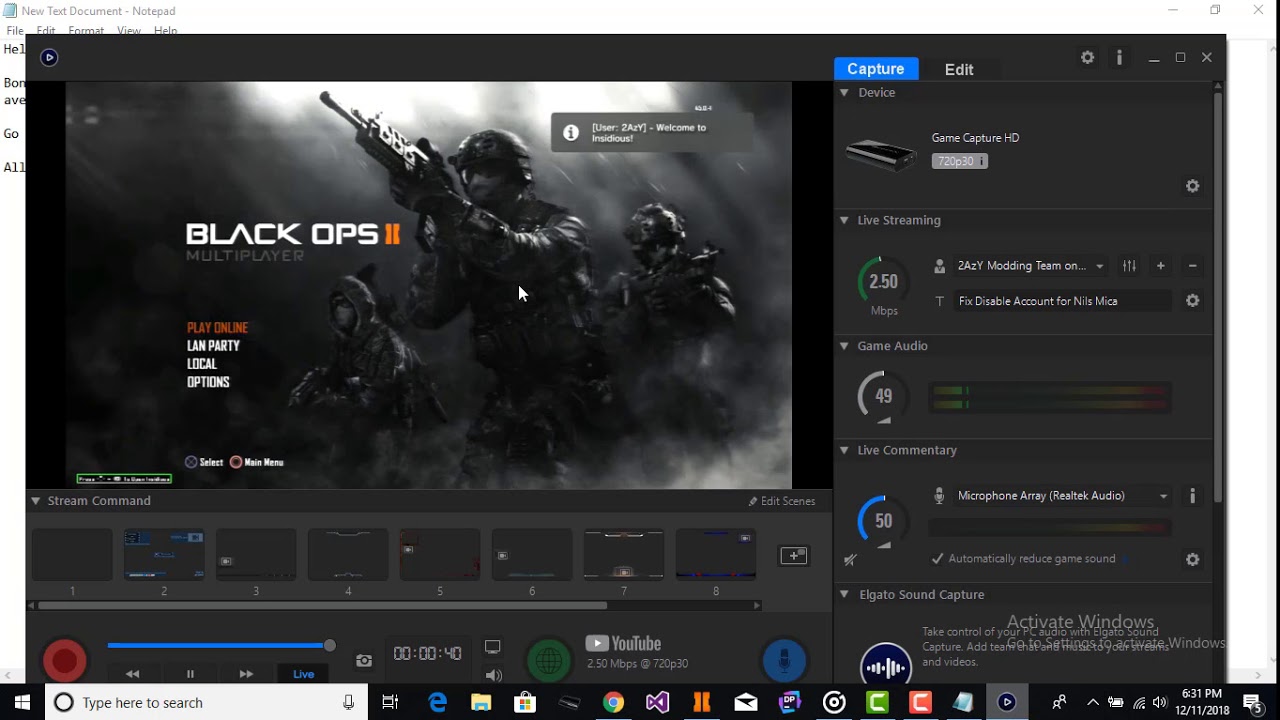Click the playback timeline slider handle
1280x720 pixels.
(x=329, y=646)
